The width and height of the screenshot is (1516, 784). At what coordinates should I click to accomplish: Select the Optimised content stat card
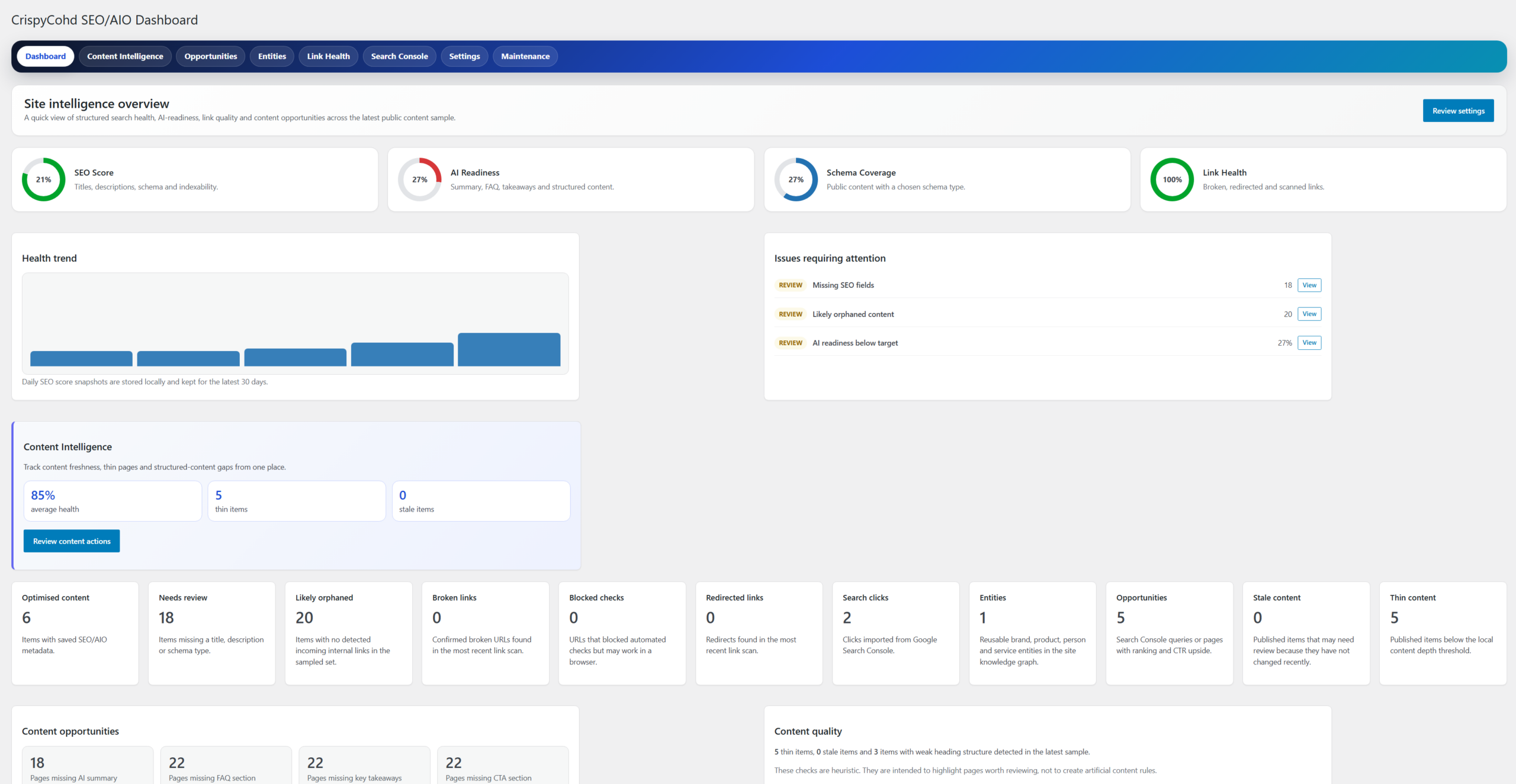pos(75,633)
